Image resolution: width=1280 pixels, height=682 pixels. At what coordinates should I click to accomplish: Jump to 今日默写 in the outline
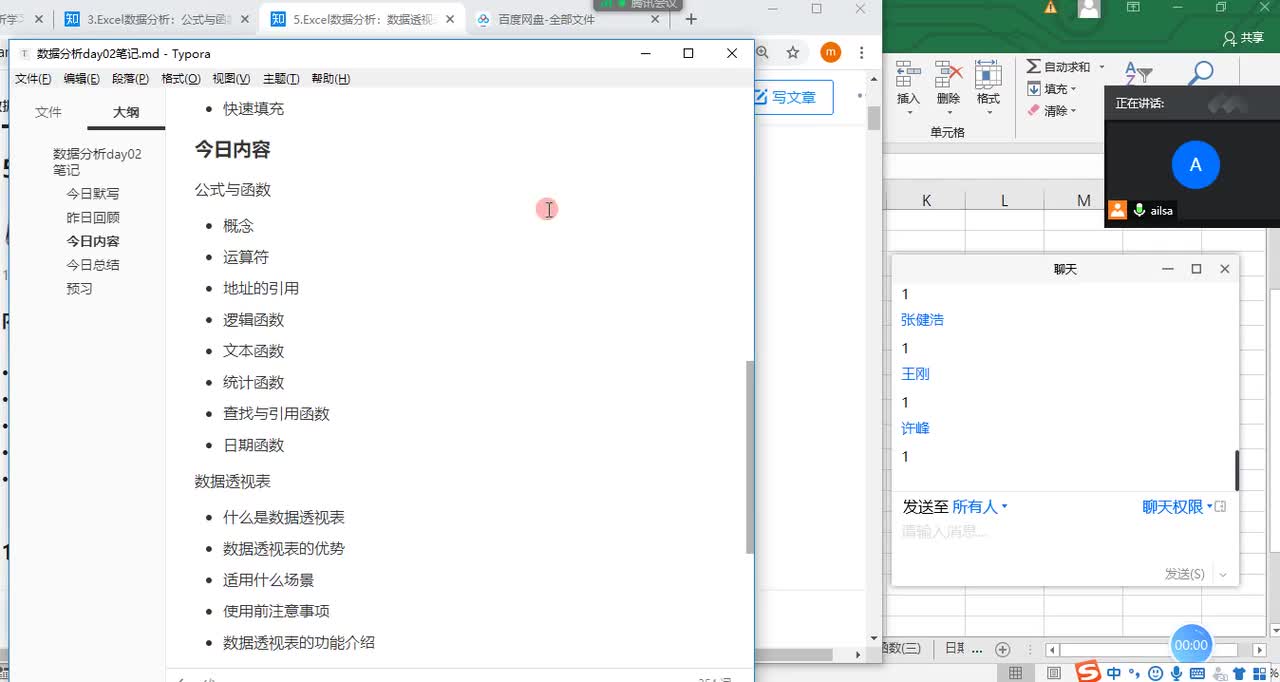pyautogui.click(x=93, y=194)
